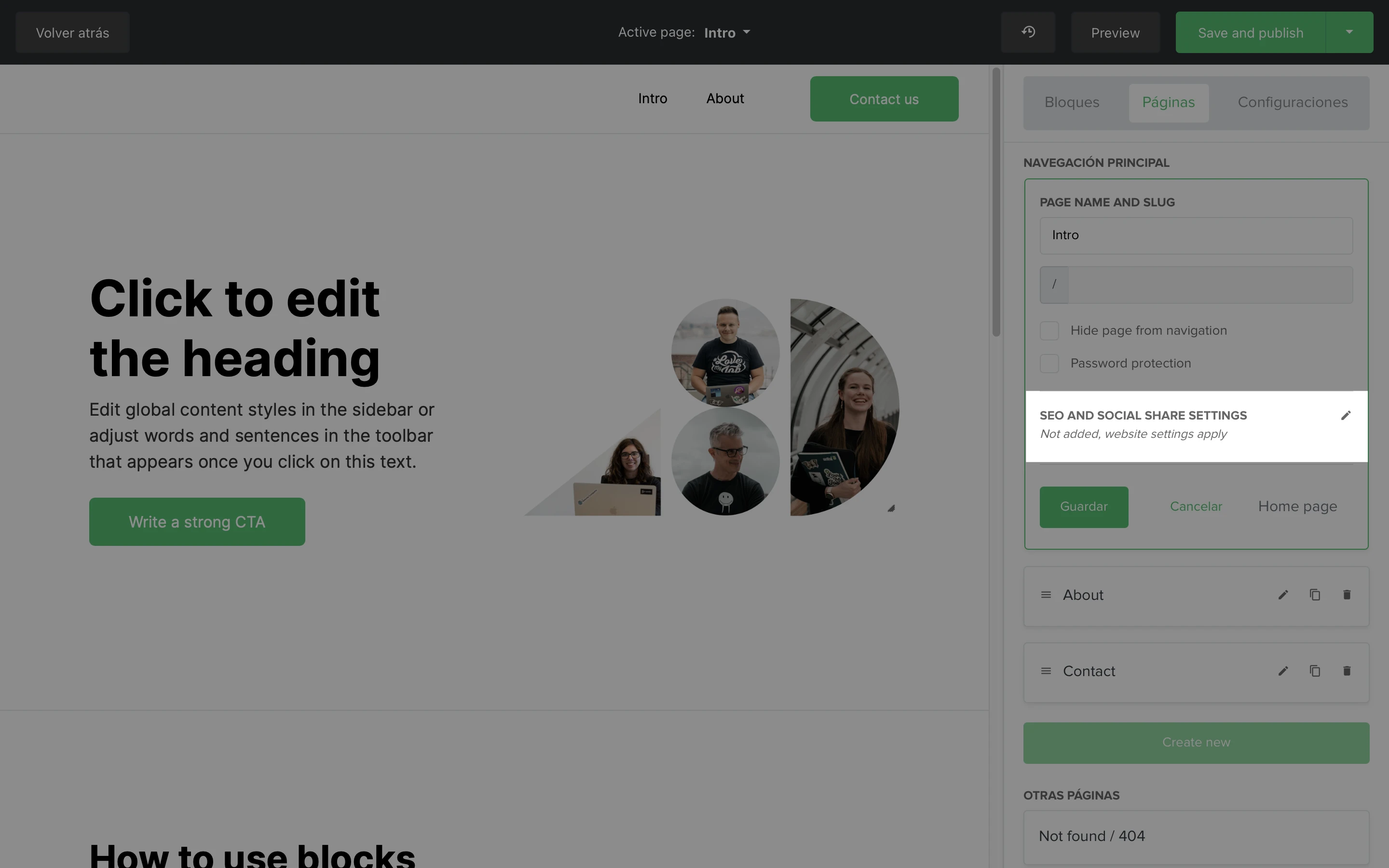1389x868 pixels.
Task: Click the canvas vertical scrollbar
Action: (996, 202)
